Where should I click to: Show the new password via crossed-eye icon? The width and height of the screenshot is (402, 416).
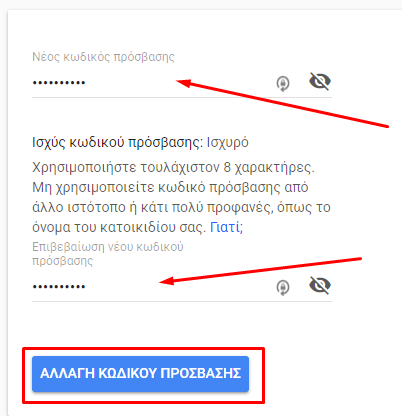point(320,81)
